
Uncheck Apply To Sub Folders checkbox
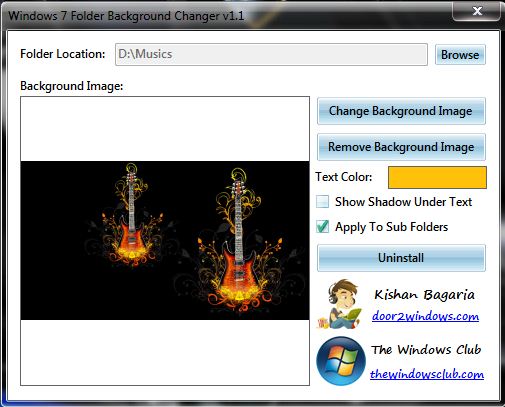[322, 227]
